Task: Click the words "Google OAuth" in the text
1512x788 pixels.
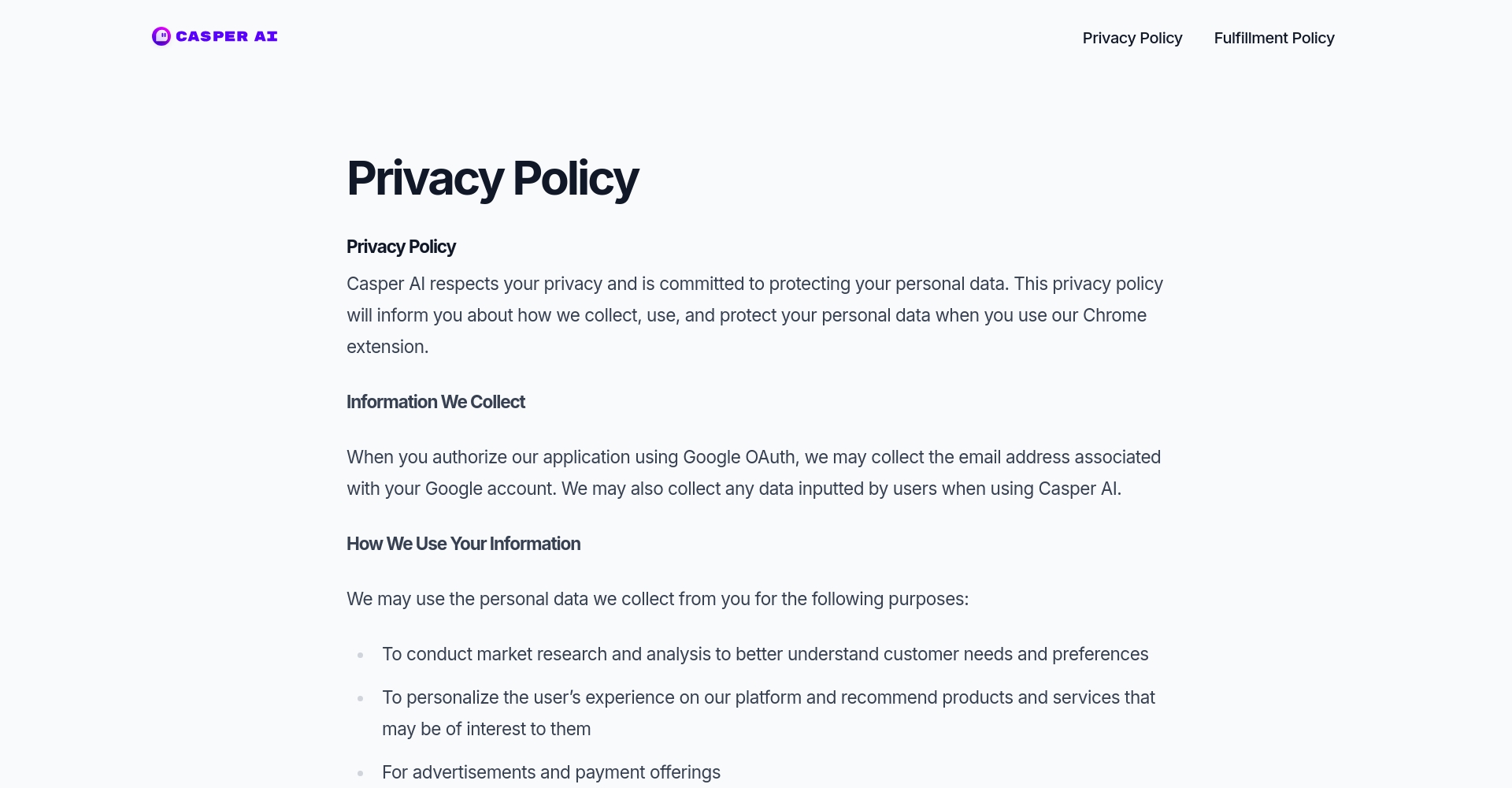Action: tap(740, 457)
